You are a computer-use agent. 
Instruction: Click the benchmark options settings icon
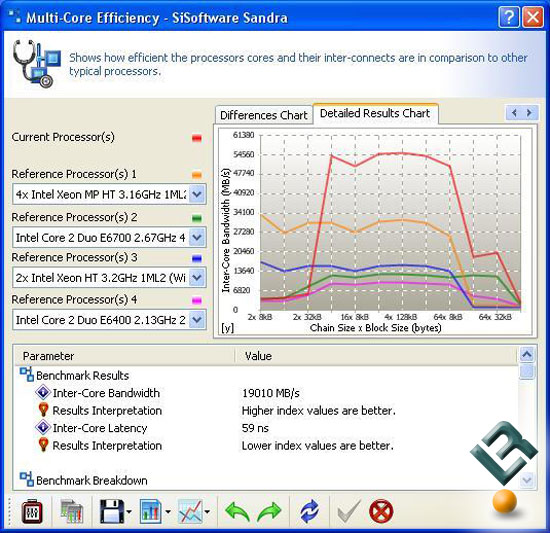(x=32, y=512)
